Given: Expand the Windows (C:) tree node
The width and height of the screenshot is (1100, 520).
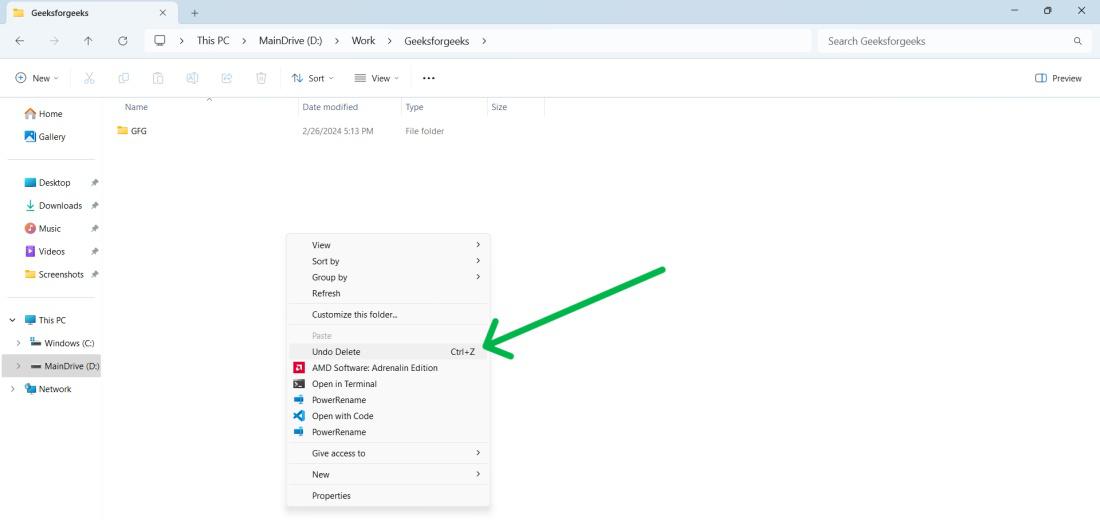Looking at the screenshot, I should tap(18, 343).
